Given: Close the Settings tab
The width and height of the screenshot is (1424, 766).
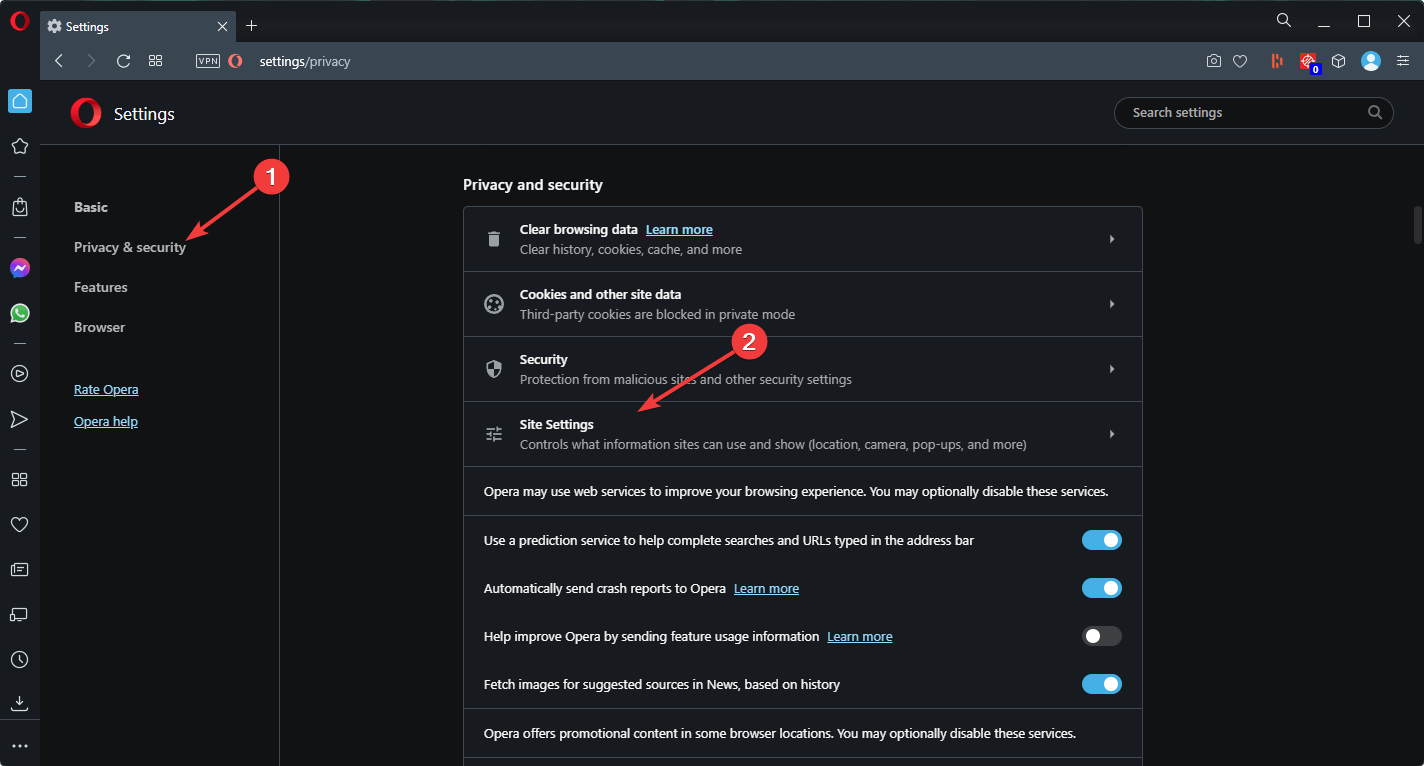Looking at the screenshot, I should pyautogui.click(x=222, y=26).
